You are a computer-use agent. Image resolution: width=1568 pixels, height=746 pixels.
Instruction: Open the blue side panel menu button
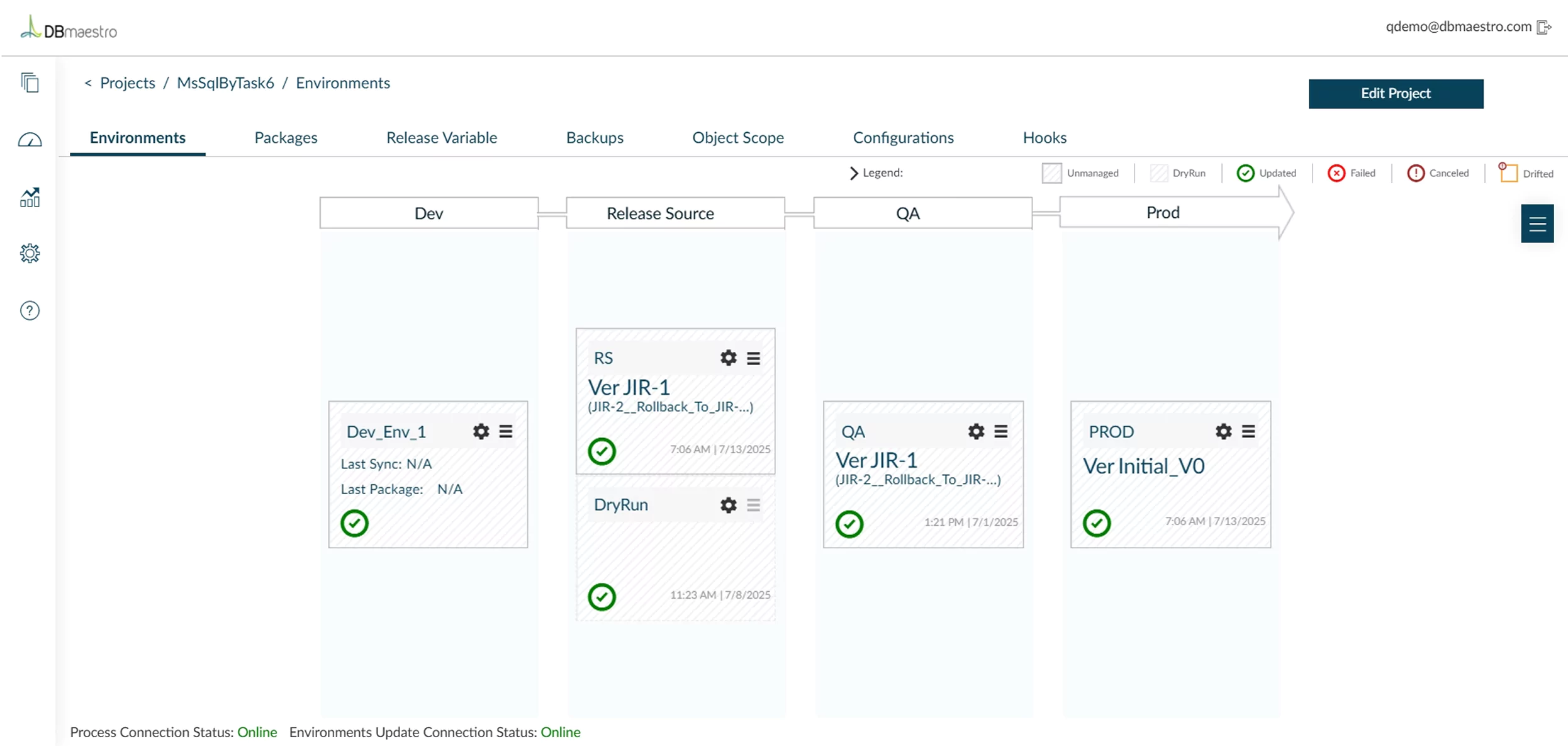(1537, 223)
